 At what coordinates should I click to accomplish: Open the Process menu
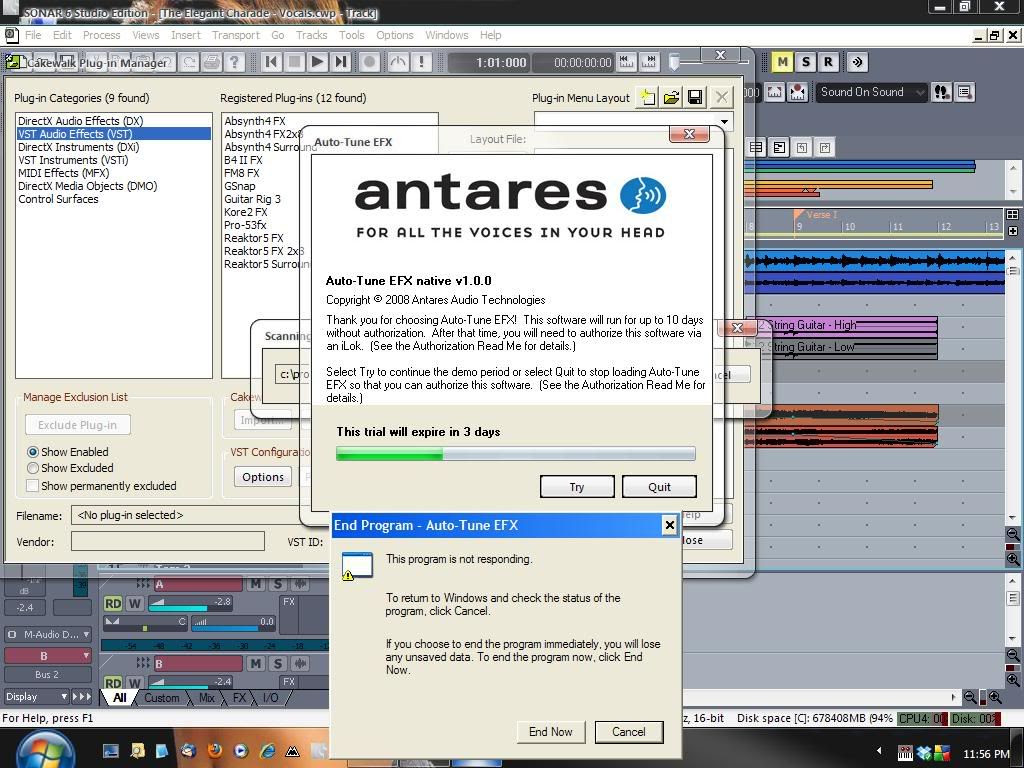[101, 35]
